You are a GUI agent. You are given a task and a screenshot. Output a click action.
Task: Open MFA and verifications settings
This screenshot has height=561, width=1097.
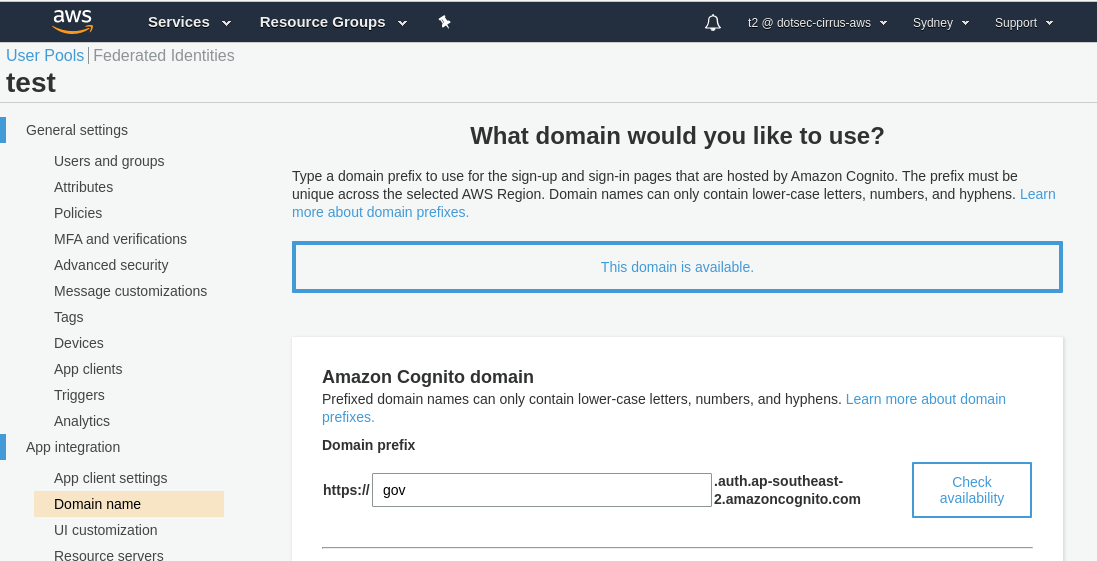click(x=120, y=239)
